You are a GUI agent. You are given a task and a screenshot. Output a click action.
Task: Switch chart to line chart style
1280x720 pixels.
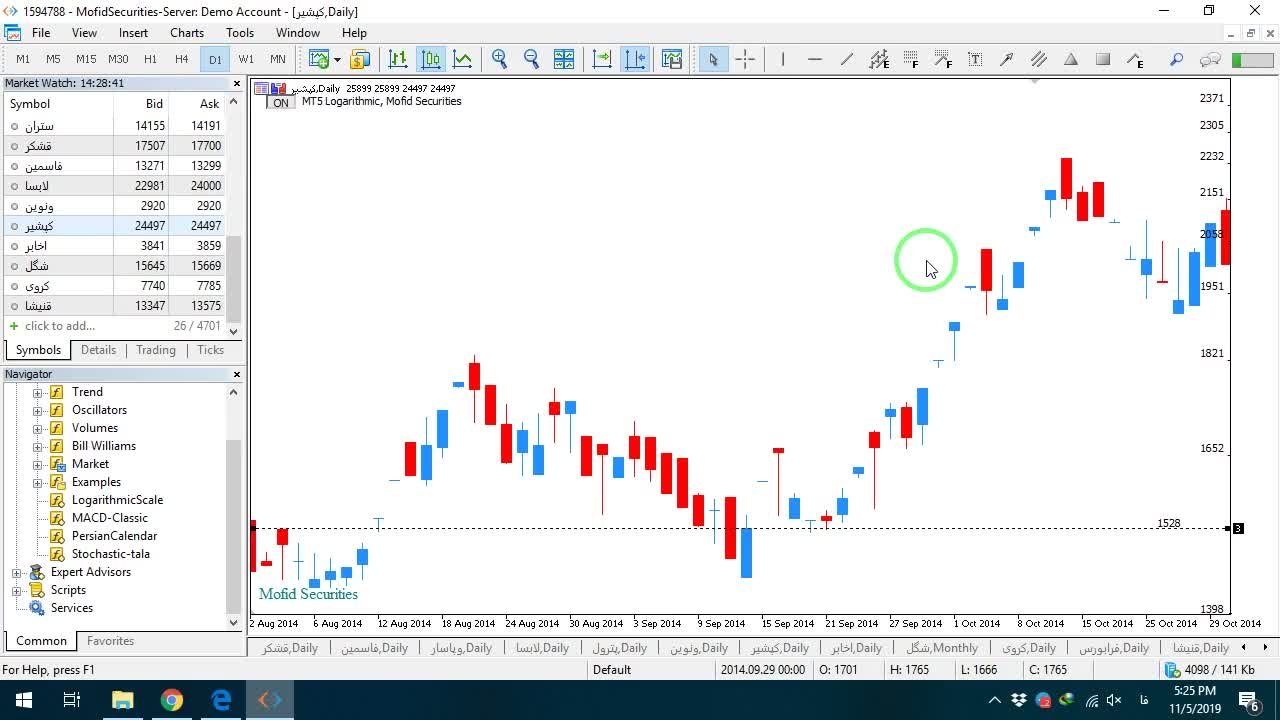point(462,59)
